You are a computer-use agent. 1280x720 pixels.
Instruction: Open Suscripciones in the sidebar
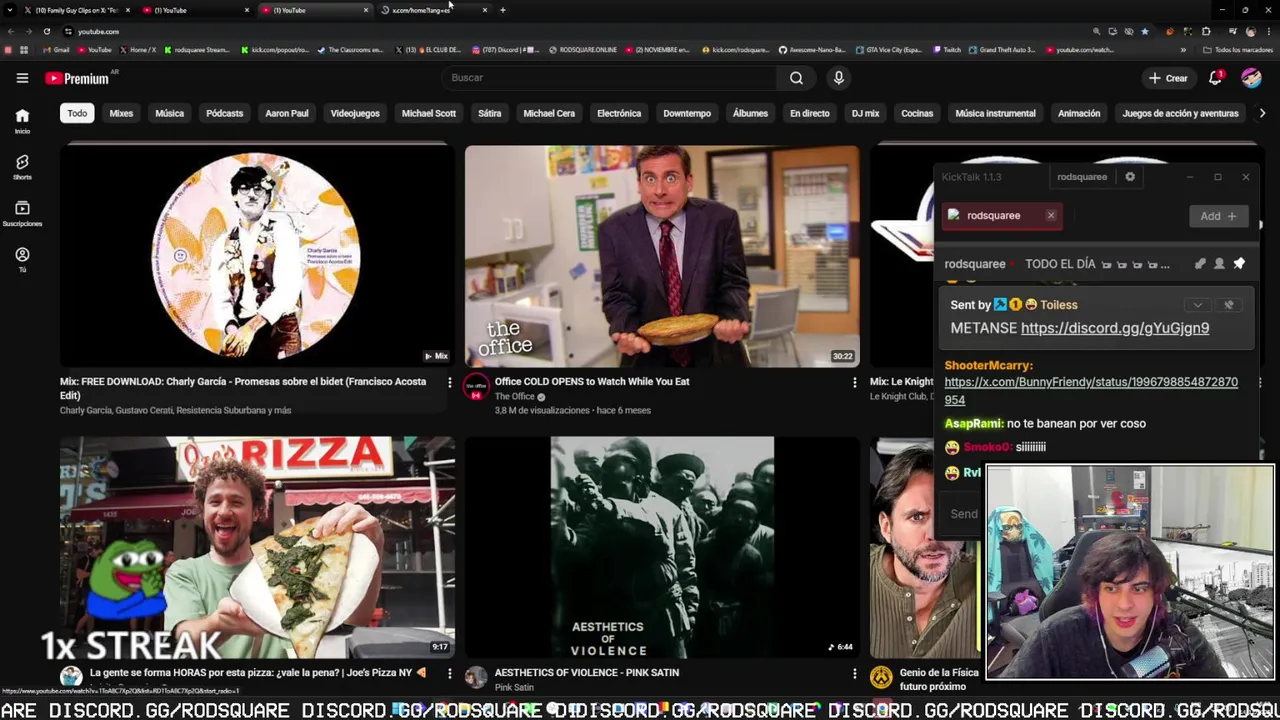tap(22, 213)
